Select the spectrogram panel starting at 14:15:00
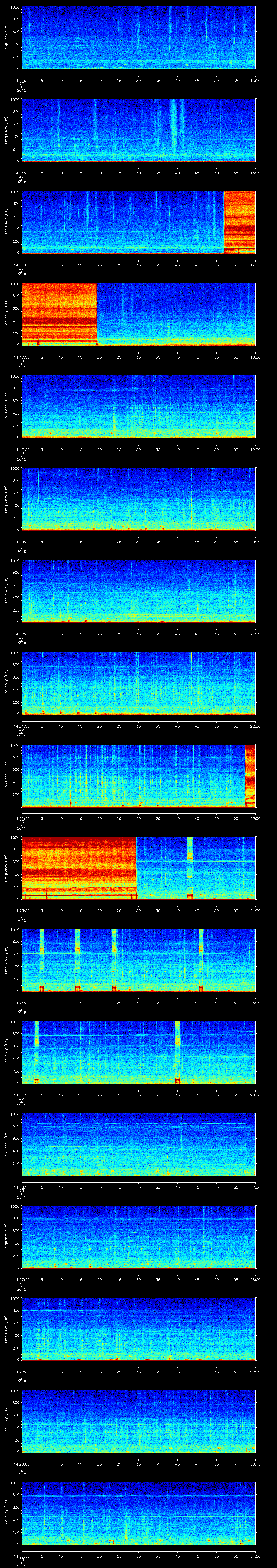 point(138,130)
